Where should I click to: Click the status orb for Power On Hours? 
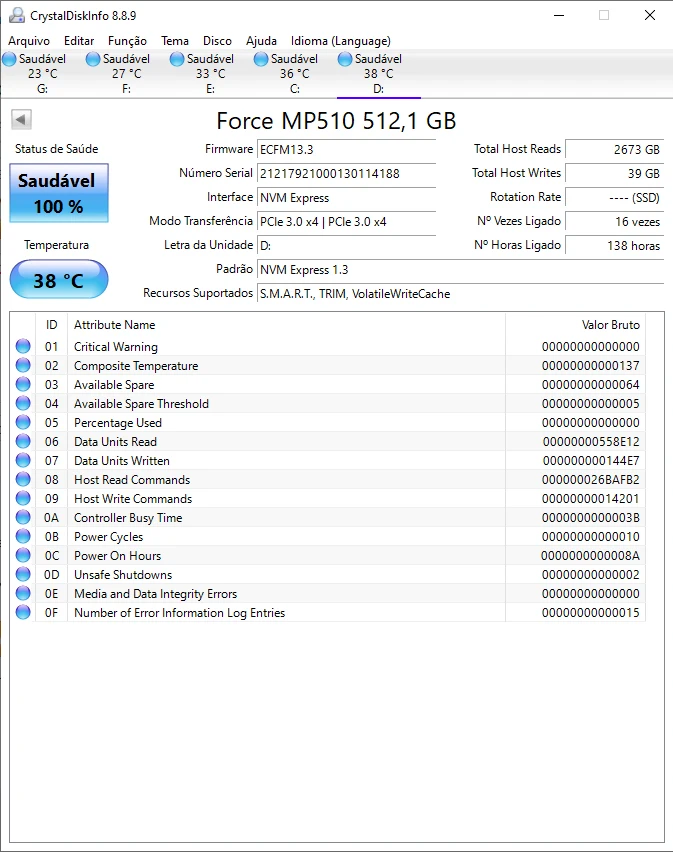[23, 555]
